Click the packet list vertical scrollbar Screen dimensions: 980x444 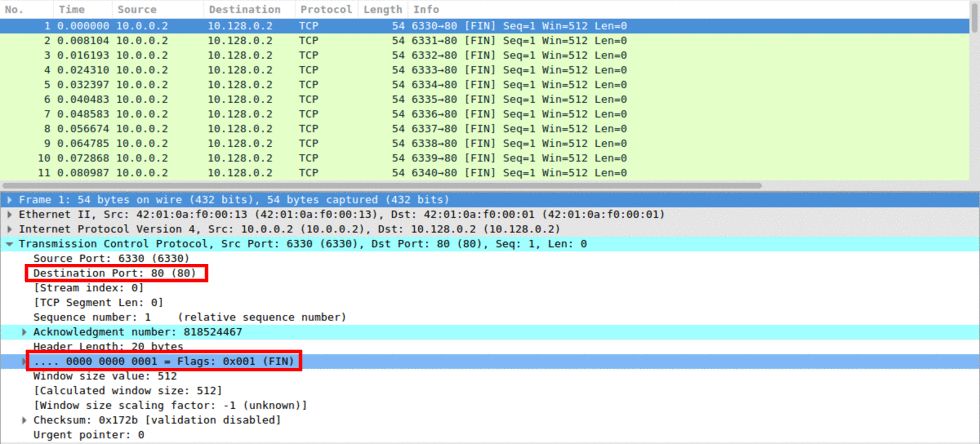pyautogui.click(x=976, y=18)
